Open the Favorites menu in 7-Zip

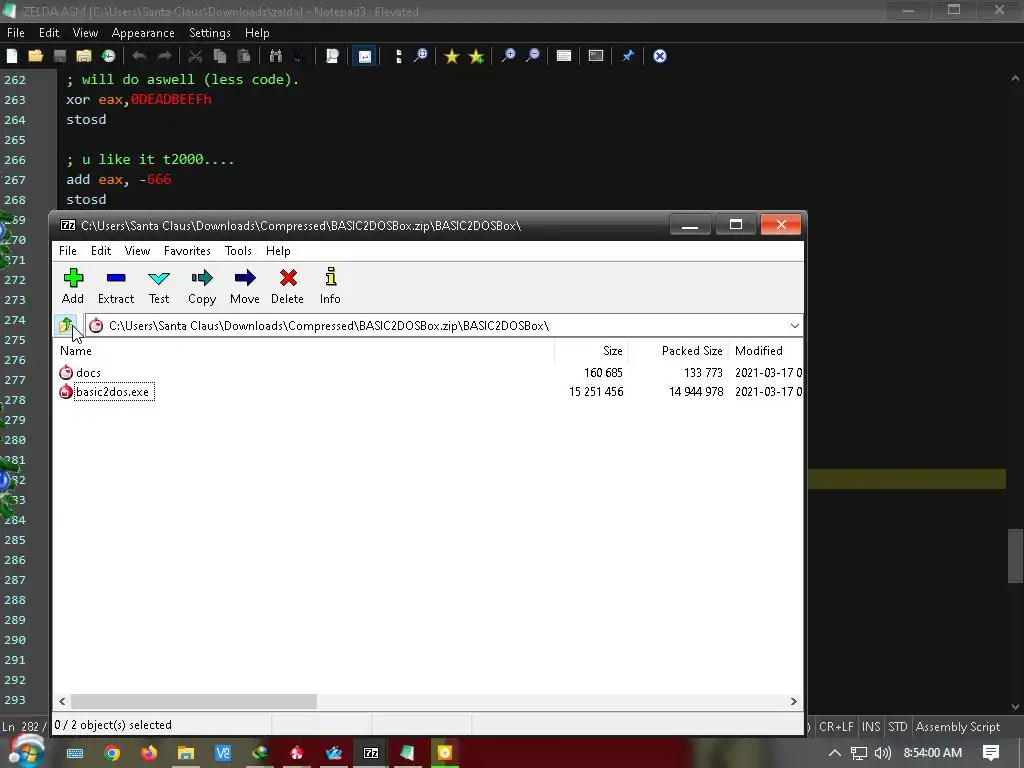pos(187,251)
